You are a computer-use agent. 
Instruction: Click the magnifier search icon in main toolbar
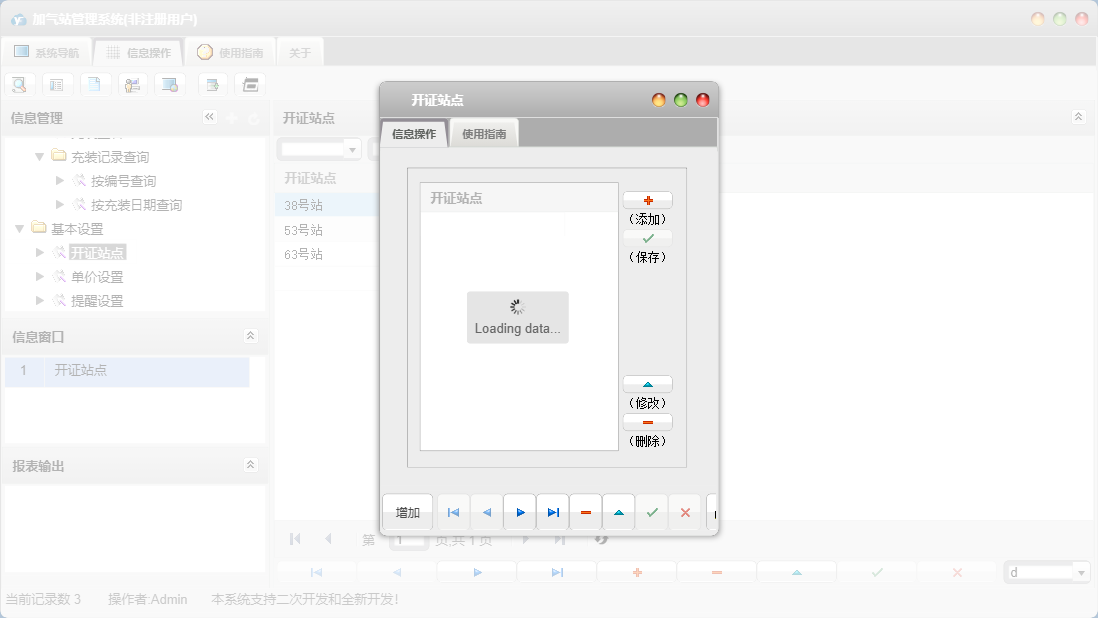[19, 85]
